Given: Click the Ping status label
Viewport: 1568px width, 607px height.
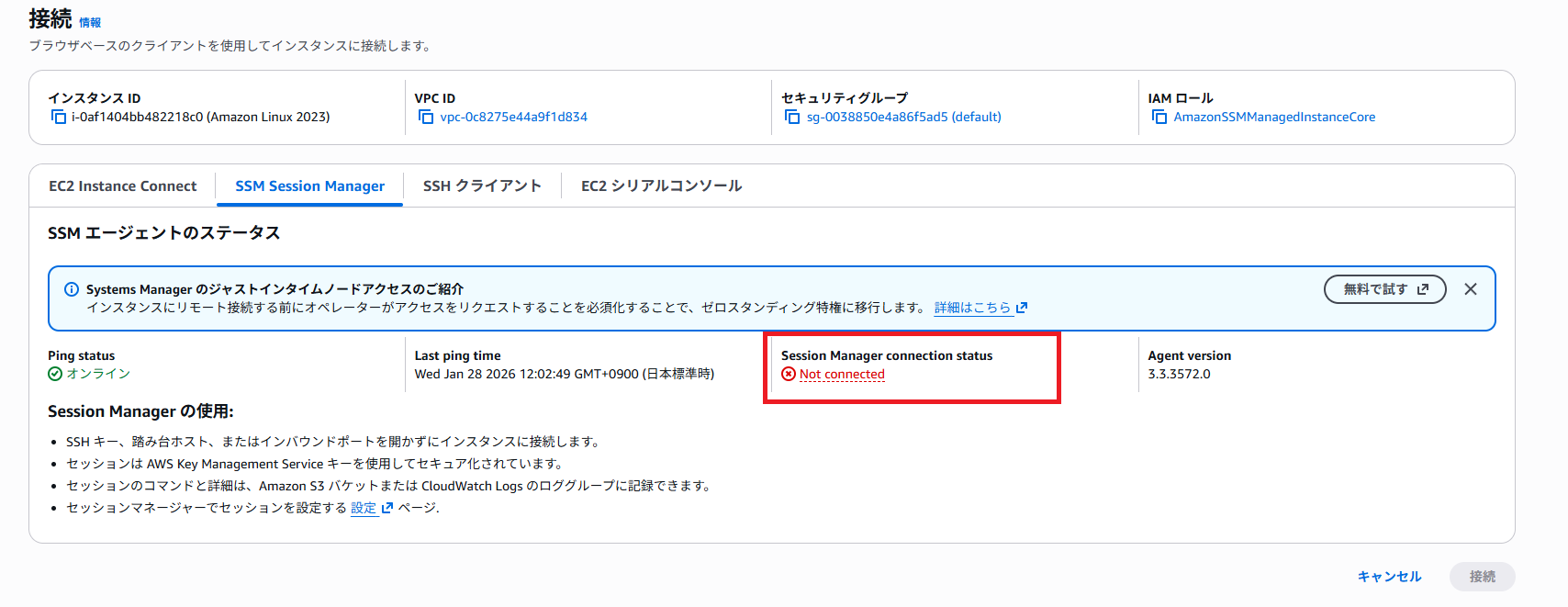Looking at the screenshot, I should [x=82, y=355].
